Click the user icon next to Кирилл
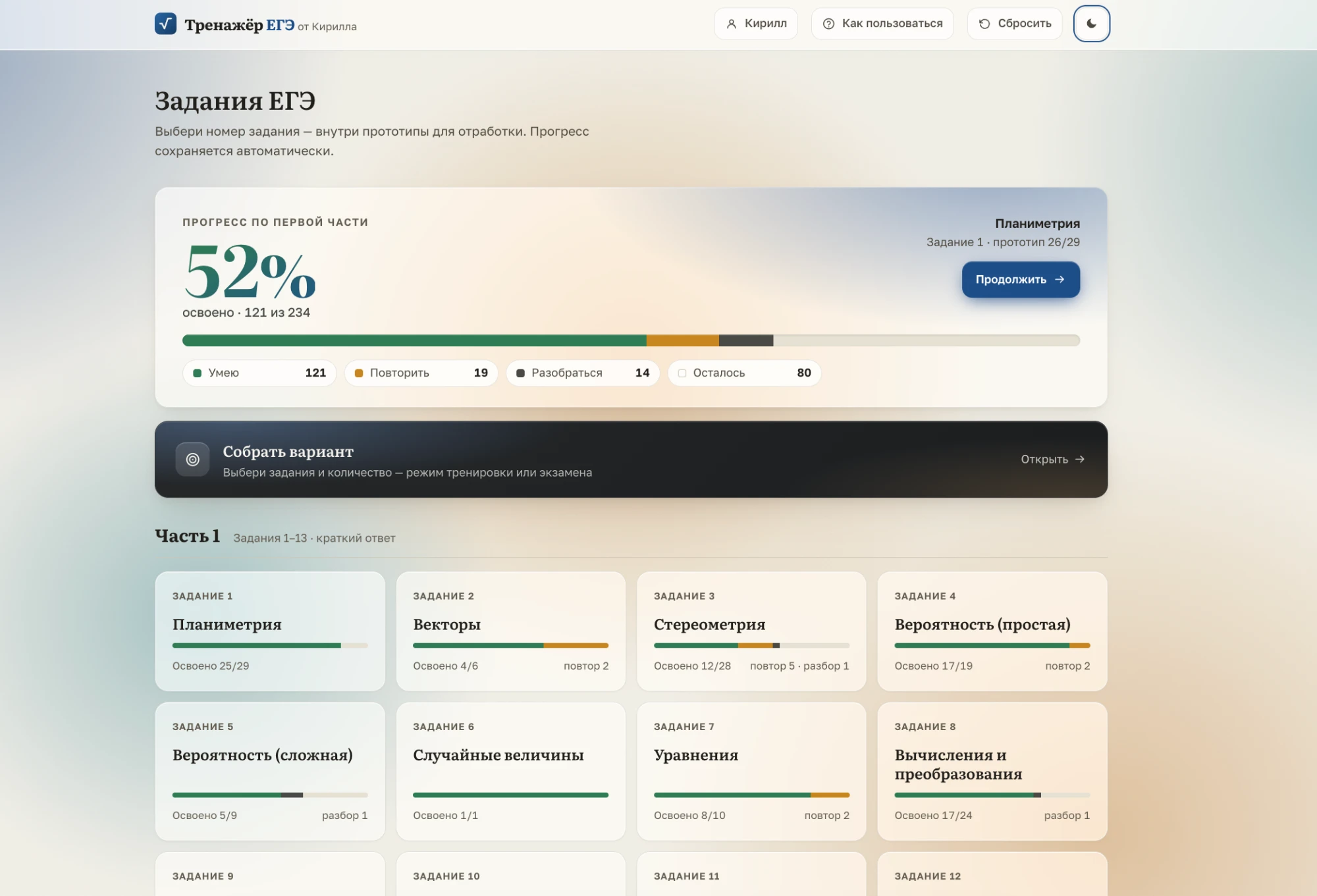This screenshot has height=896, width=1317. click(731, 24)
